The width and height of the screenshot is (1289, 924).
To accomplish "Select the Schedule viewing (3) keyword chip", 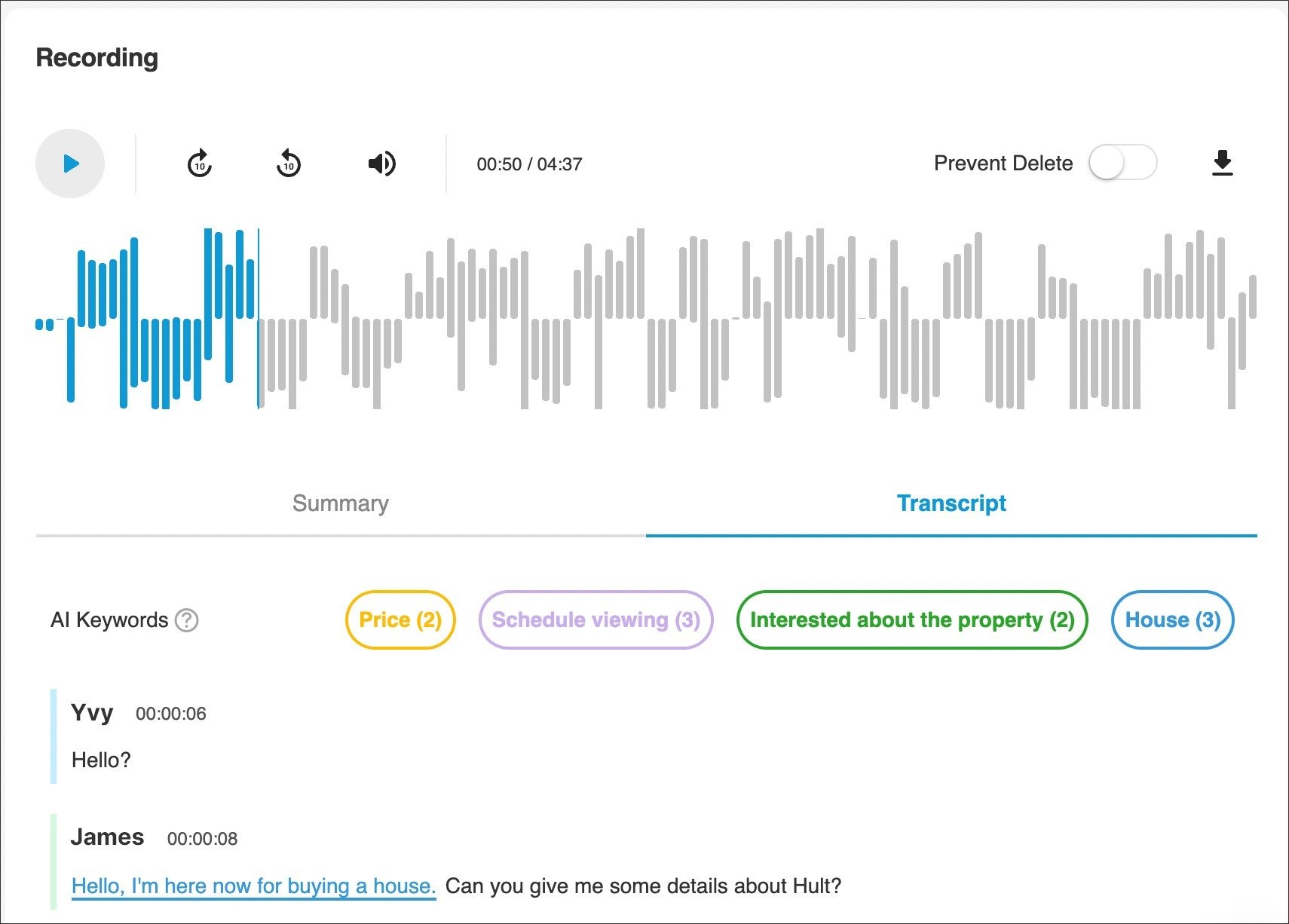I will coord(596,620).
